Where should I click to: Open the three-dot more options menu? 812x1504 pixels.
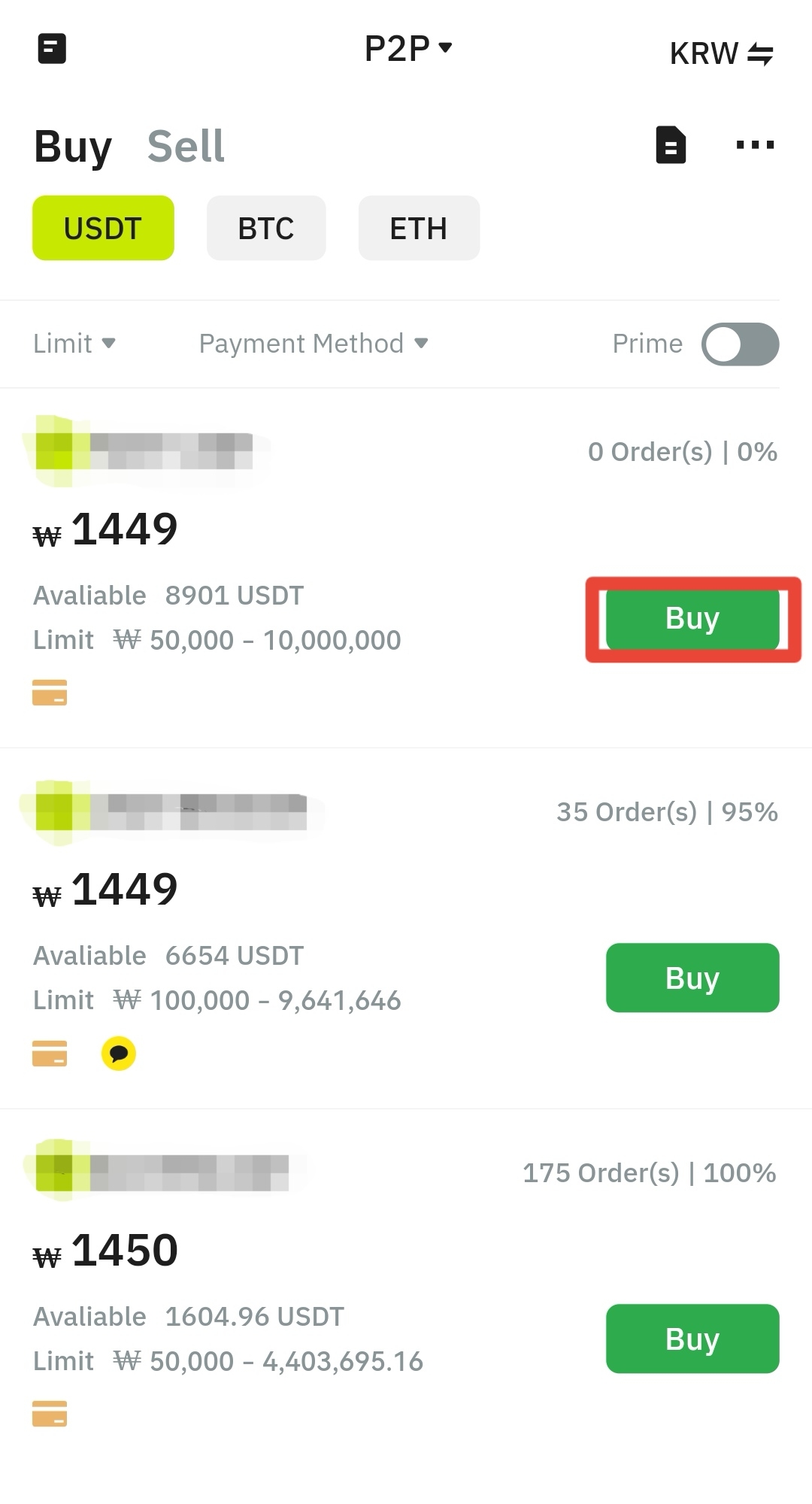click(754, 144)
